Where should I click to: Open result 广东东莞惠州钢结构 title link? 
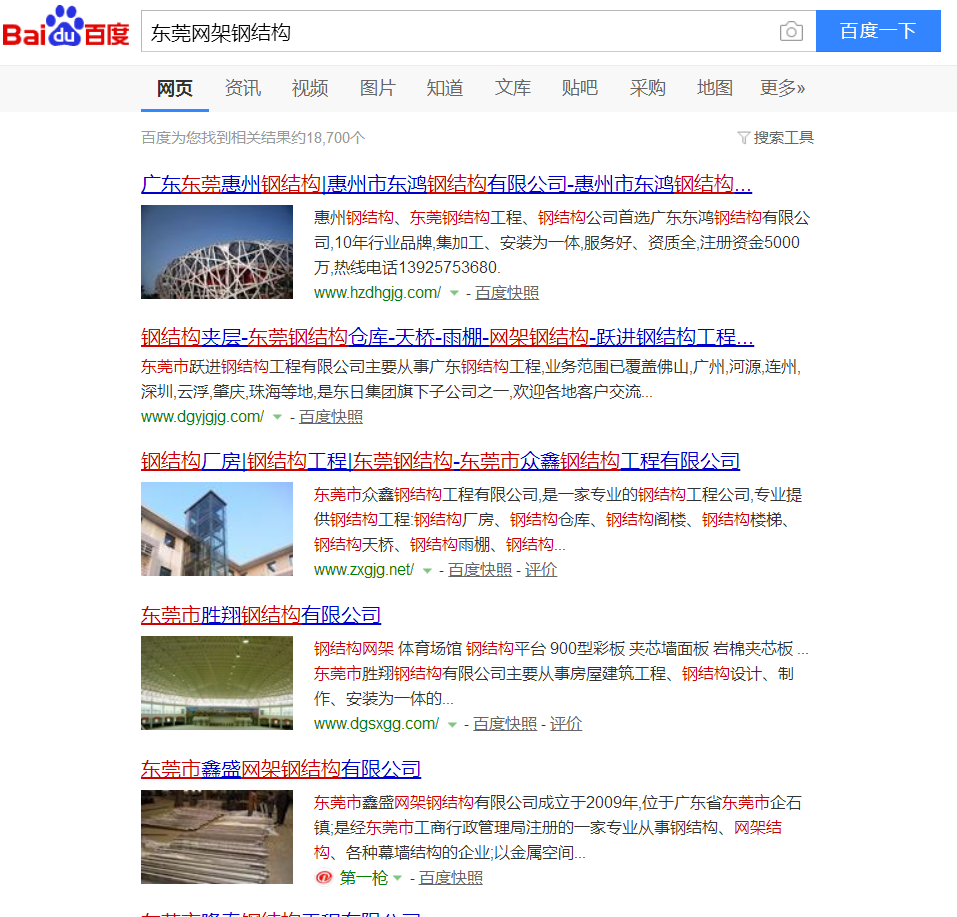pyautogui.click(x=446, y=184)
